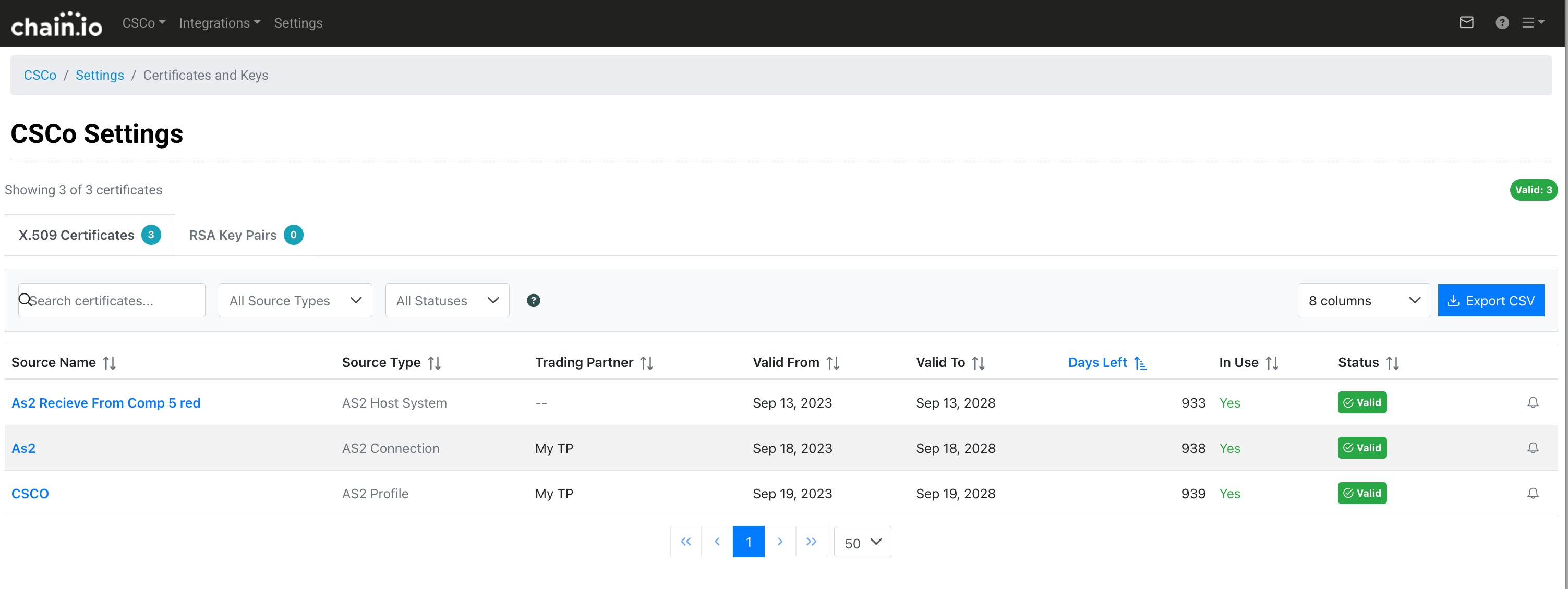
Task: Open the Integrations menu
Action: (219, 23)
